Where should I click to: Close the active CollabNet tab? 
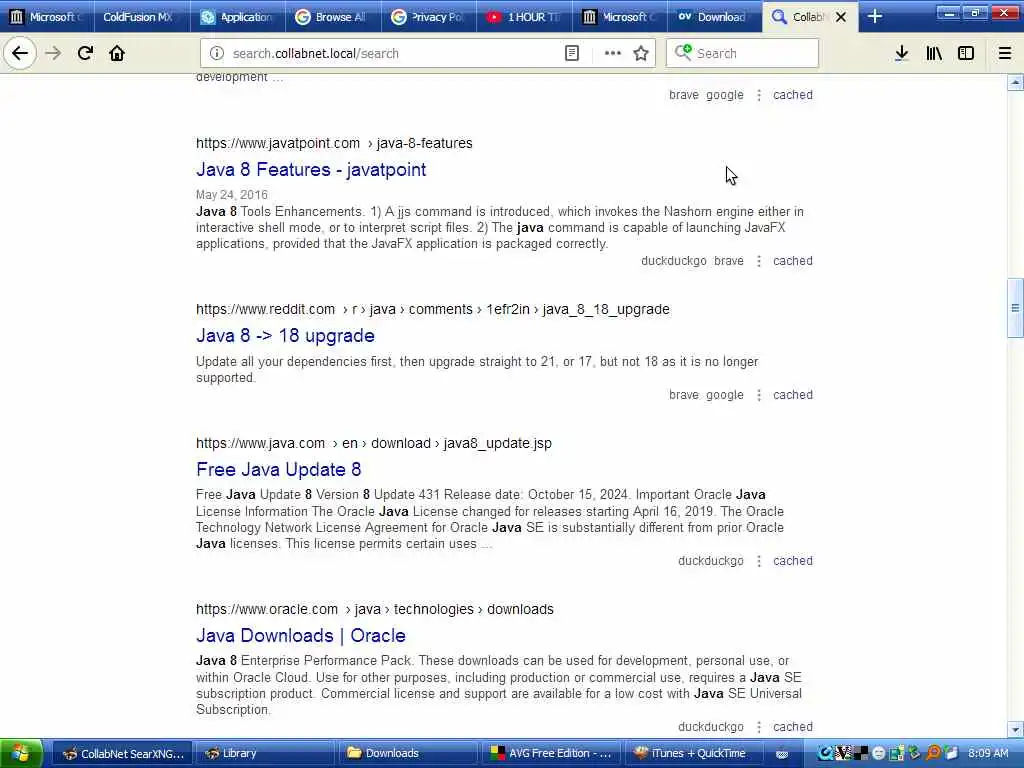click(x=841, y=17)
